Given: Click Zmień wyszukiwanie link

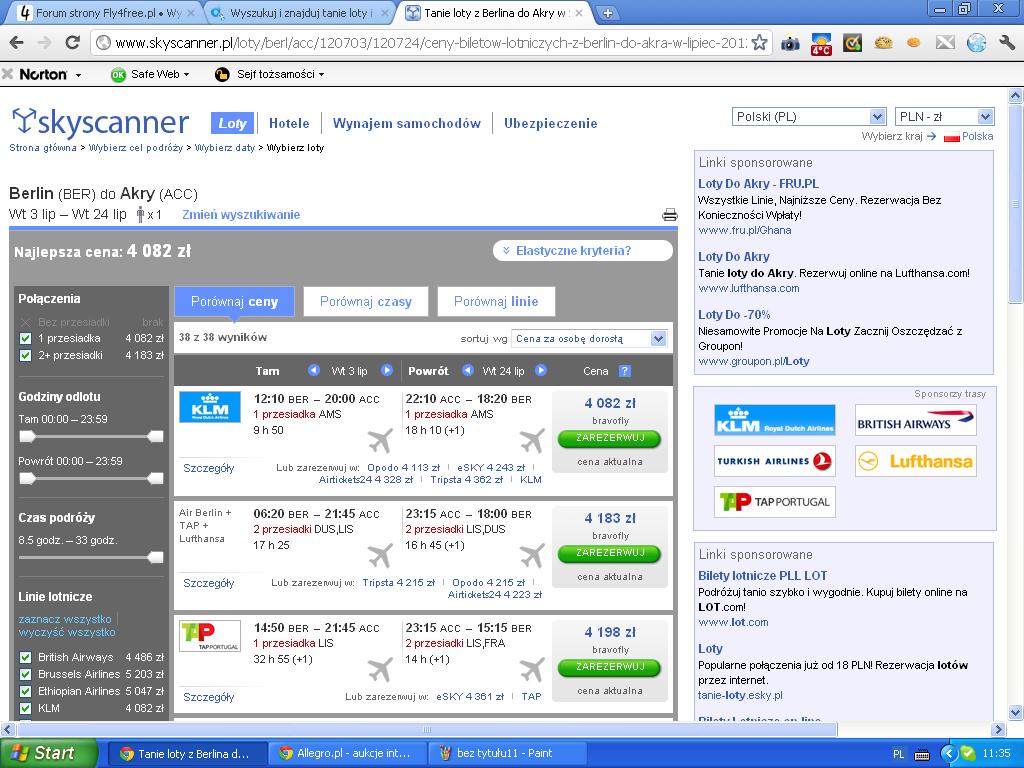Looking at the screenshot, I should click(241, 214).
